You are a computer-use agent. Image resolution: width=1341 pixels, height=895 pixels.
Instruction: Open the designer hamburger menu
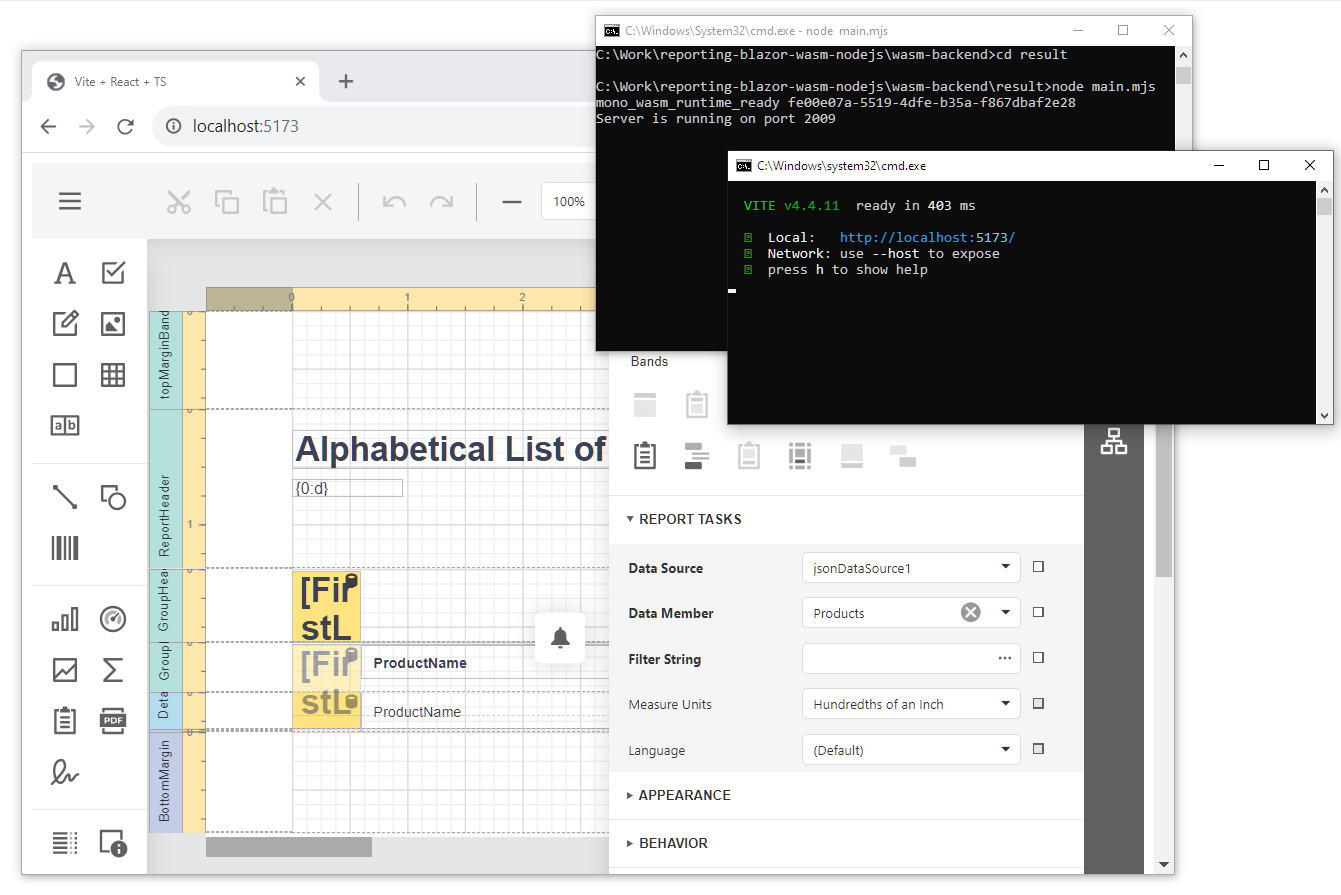[x=70, y=202]
